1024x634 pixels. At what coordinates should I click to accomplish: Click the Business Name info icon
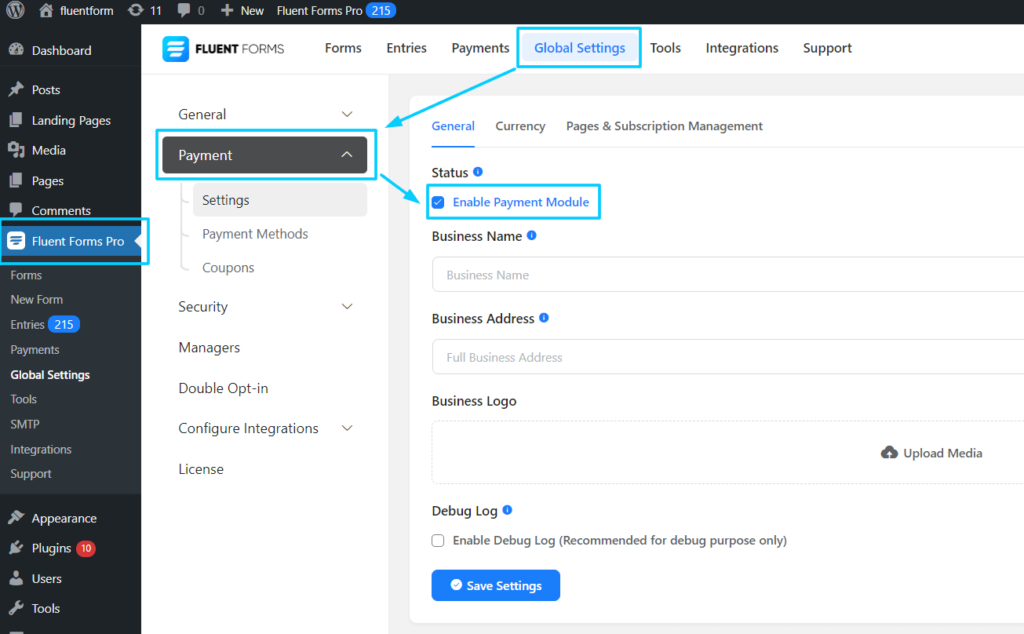[x=532, y=235]
